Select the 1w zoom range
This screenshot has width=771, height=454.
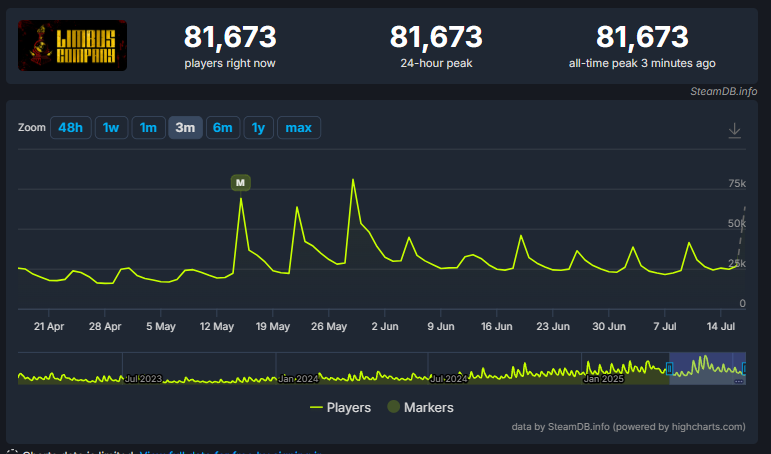coord(111,128)
